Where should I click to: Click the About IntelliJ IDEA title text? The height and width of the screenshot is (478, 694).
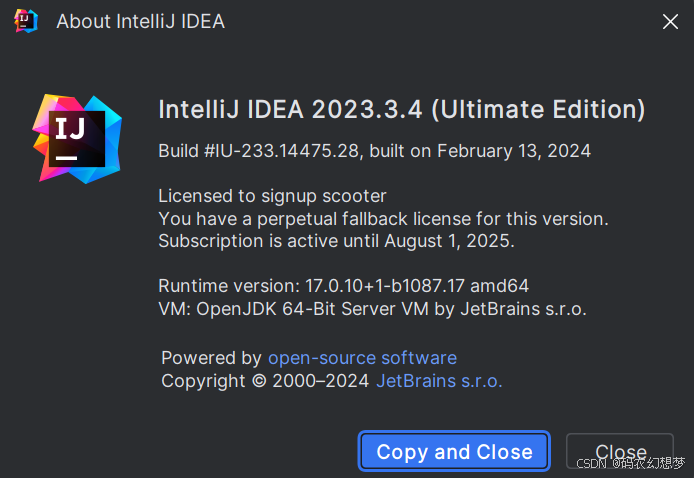pyautogui.click(x=141, y=21)
